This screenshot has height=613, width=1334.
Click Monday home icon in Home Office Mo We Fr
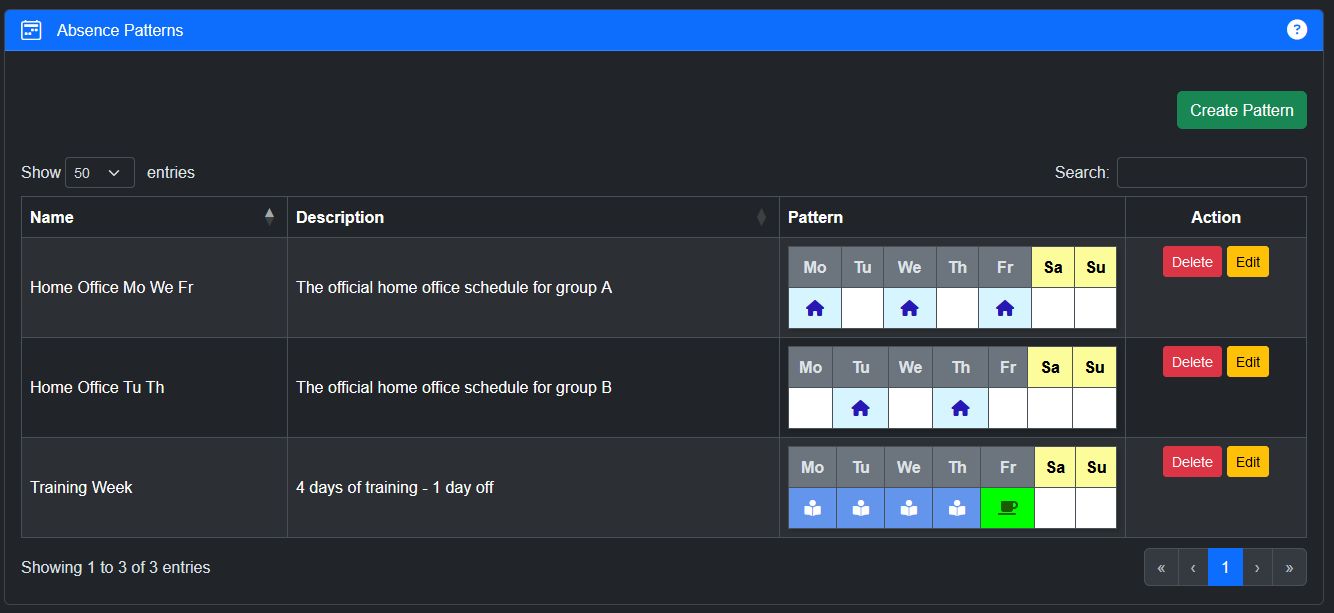pos(815,308)
